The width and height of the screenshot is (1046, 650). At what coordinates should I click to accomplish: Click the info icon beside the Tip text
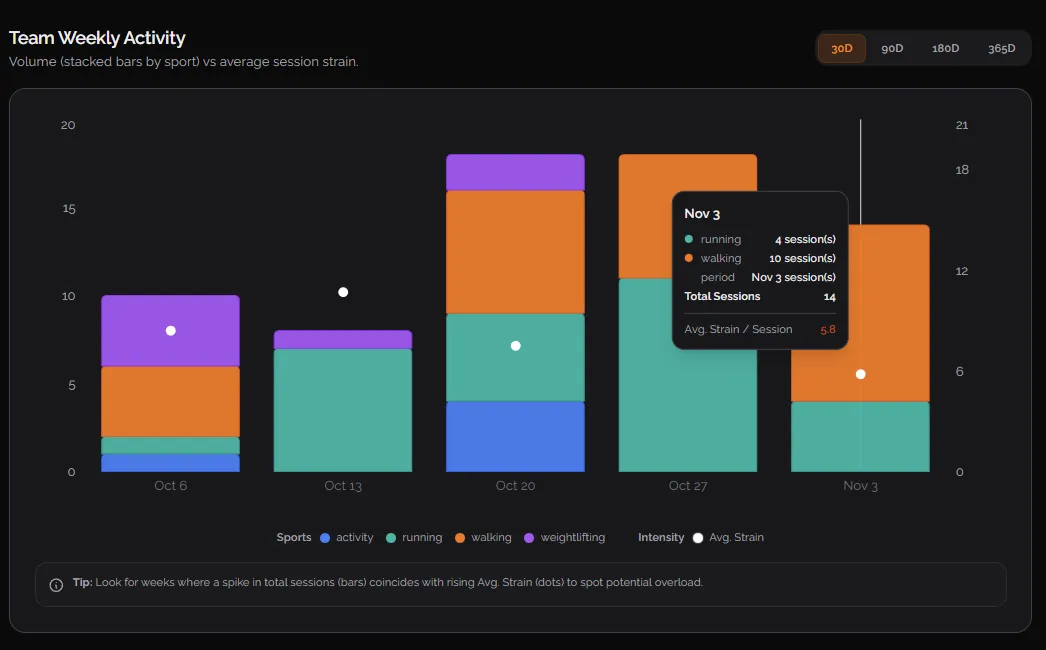[x=56, y=583]
